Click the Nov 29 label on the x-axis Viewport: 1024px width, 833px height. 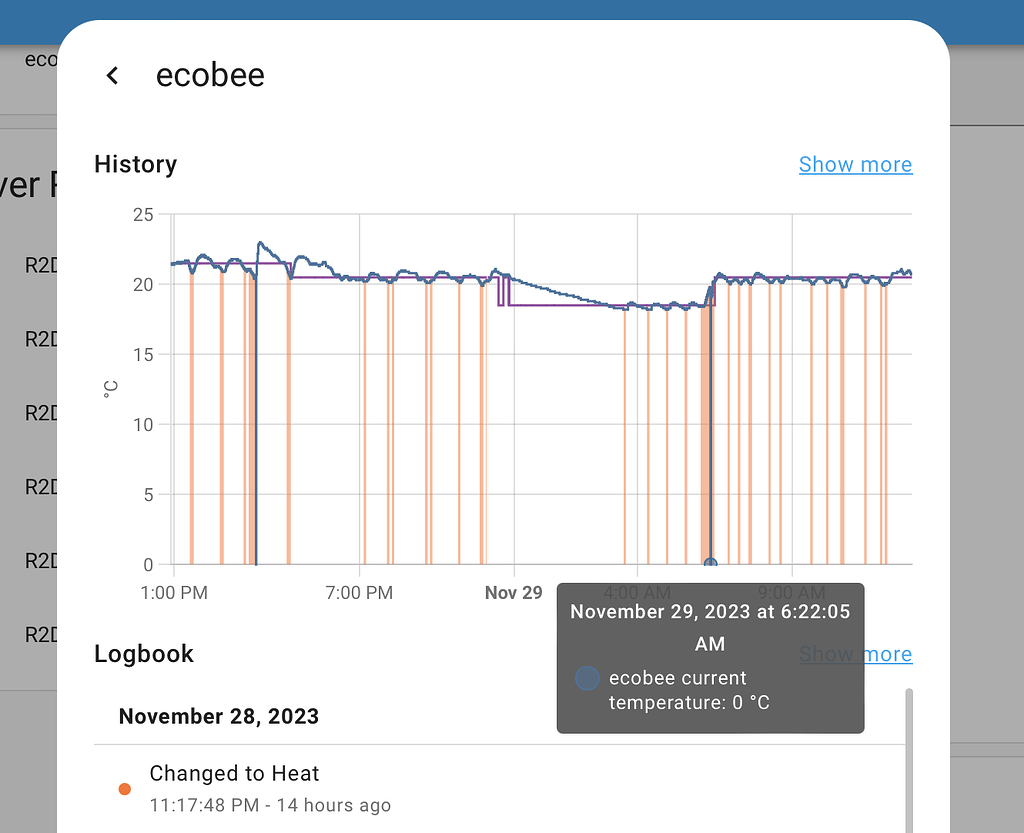513,592
